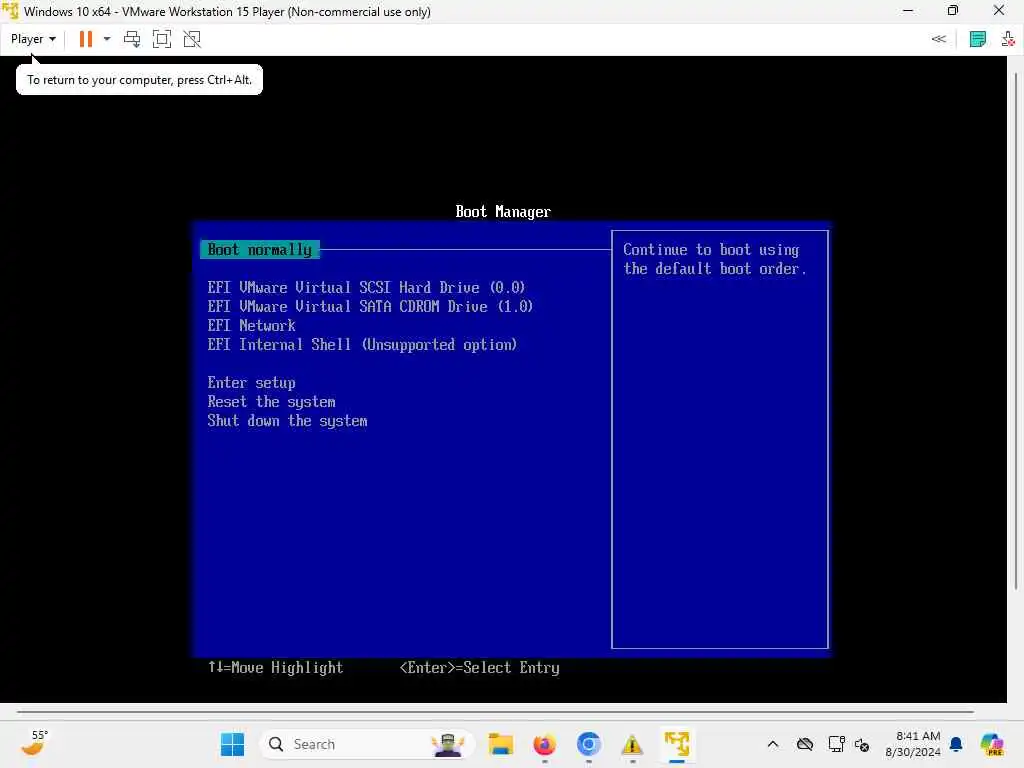Screen dimensions: 1024x768
Task: Open the VMware notes/message log icon
Action: (978, 39)
